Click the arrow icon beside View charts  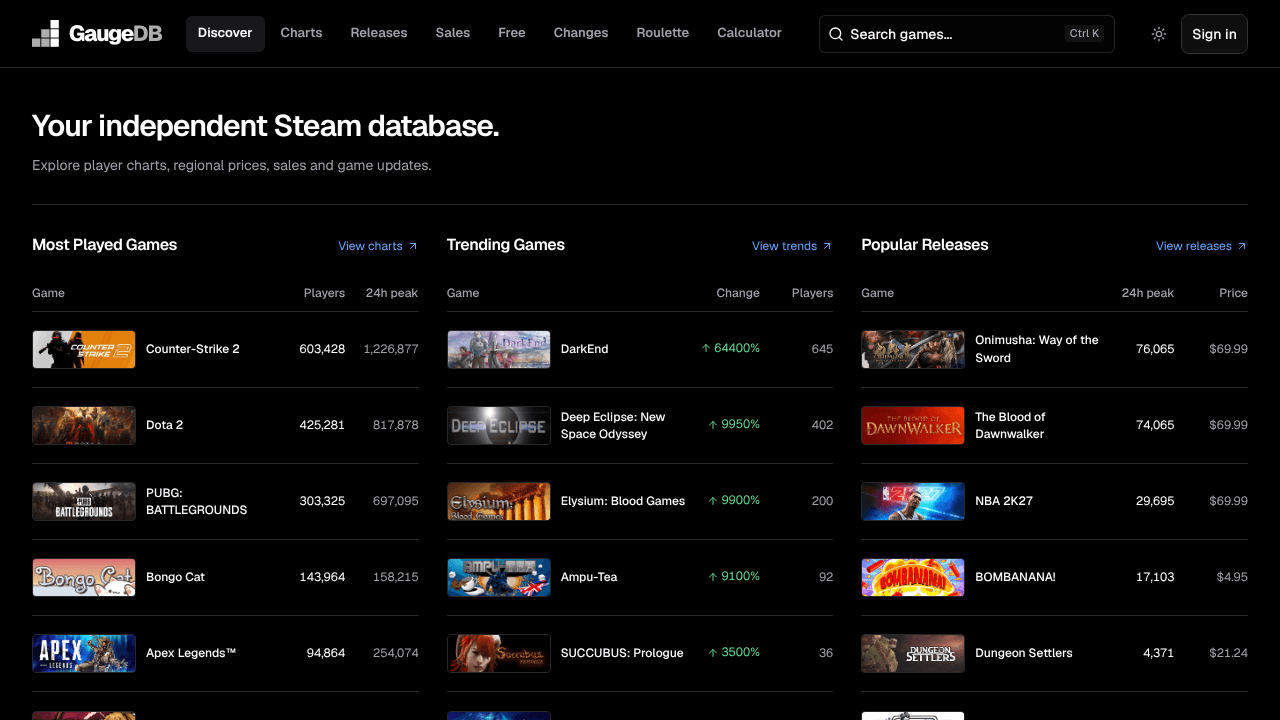[x=413, y=246]
